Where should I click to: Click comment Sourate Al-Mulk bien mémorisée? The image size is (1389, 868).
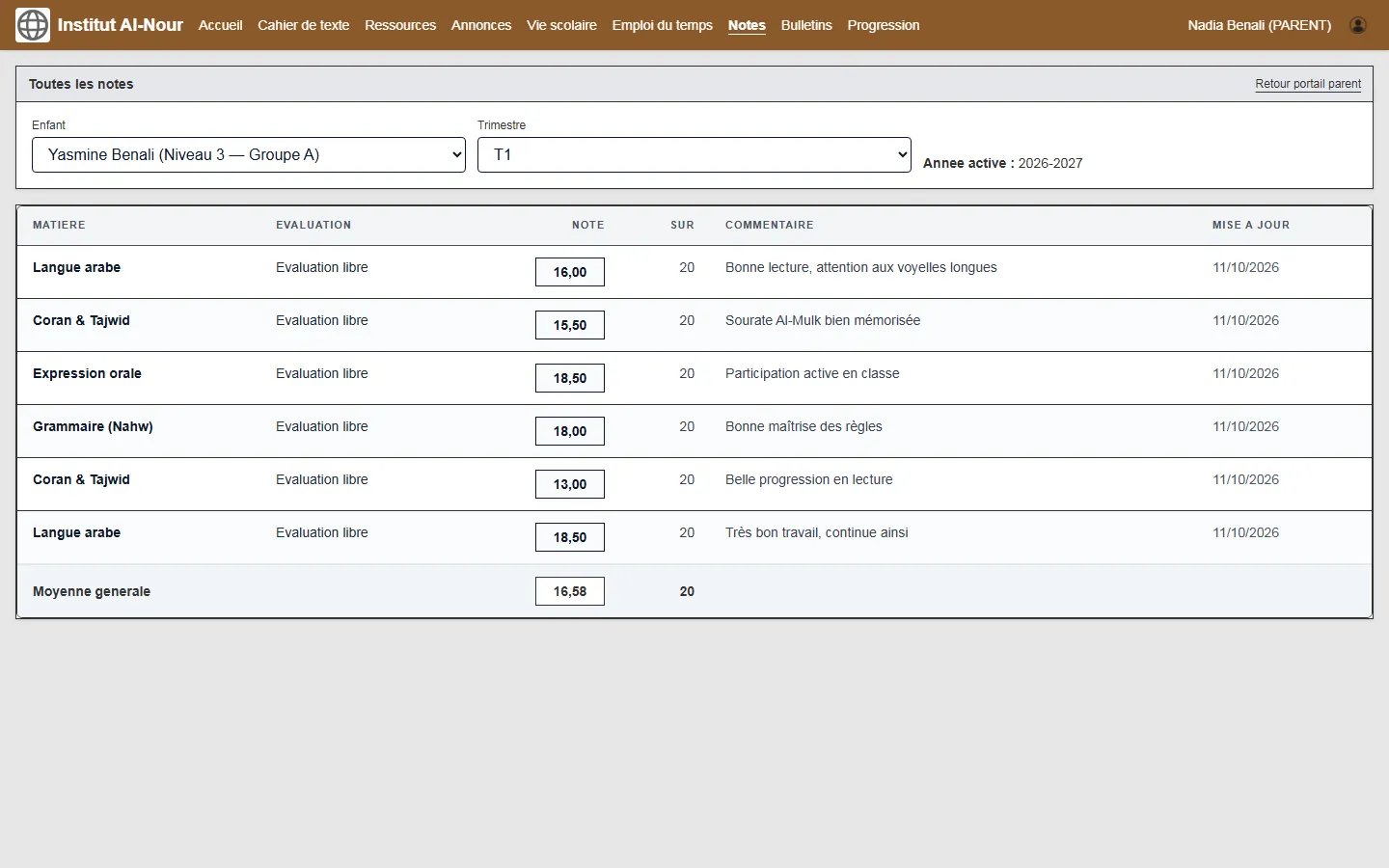[x=823, y=320]
